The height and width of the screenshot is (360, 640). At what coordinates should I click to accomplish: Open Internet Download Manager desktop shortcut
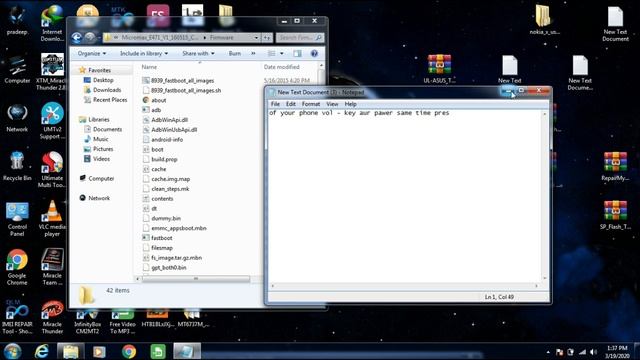(x=52, y=23)
